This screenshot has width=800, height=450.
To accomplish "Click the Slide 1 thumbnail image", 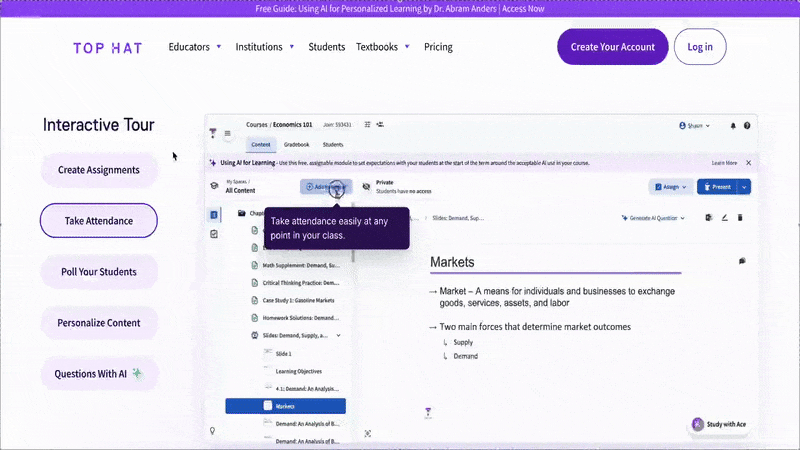I will (268, 352).
